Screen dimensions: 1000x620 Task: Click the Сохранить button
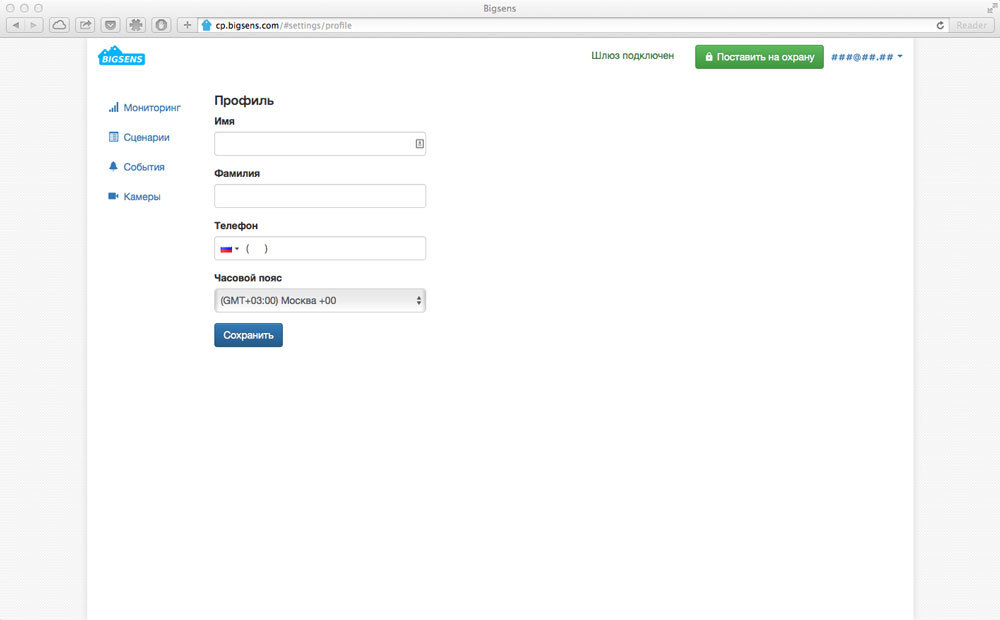(x=248, y=335)
